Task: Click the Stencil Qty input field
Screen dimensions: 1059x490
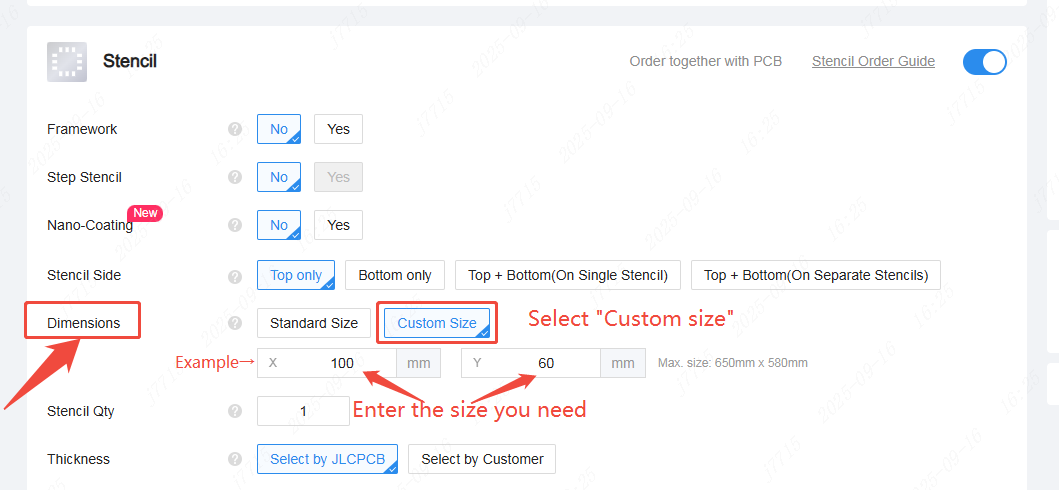Action: tap(302, 411)
